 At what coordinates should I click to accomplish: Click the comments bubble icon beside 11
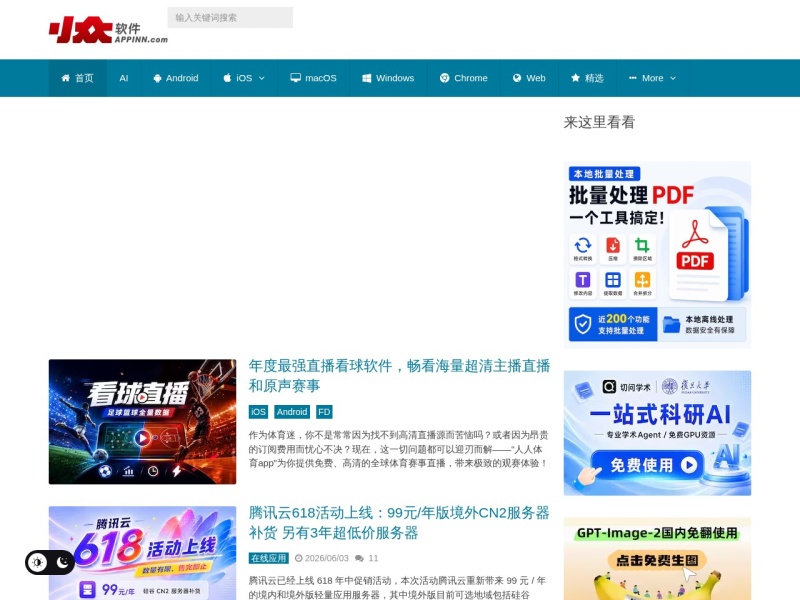(x=359, y=558)
